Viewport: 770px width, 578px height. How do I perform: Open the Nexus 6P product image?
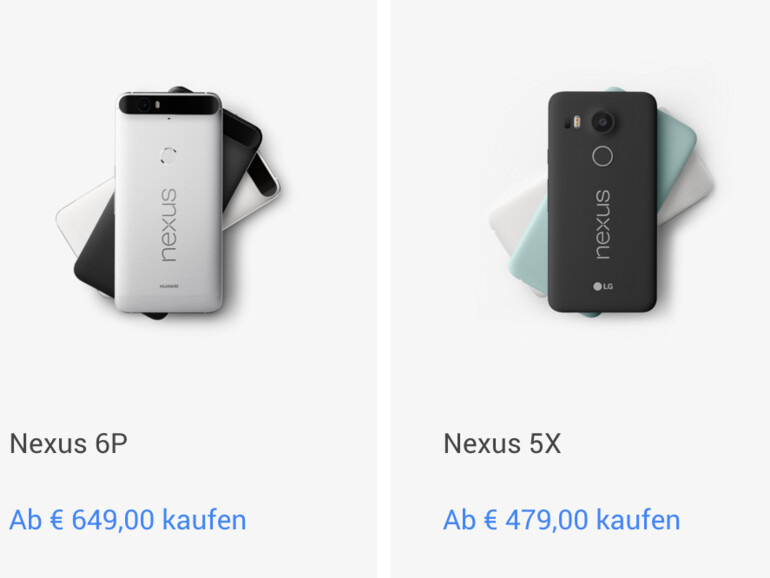coord(168,202)
